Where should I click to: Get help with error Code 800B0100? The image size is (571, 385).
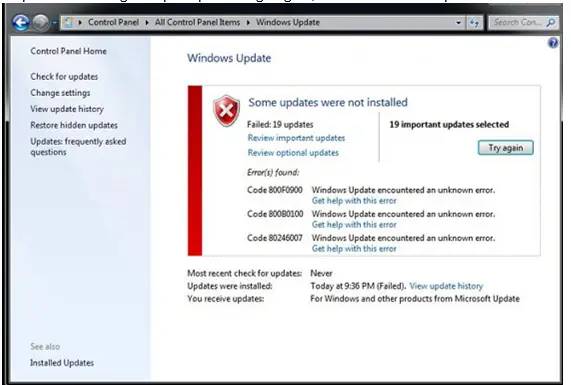coord(354,225)
